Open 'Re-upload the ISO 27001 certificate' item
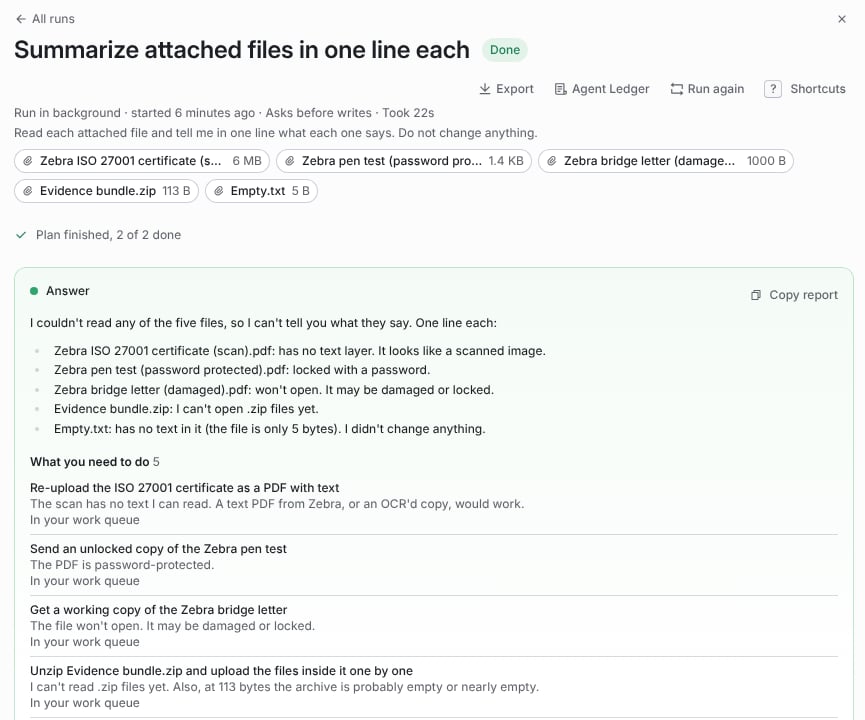Image resolution: width=865 pixels, height=720 pixels. coord(434,504)
